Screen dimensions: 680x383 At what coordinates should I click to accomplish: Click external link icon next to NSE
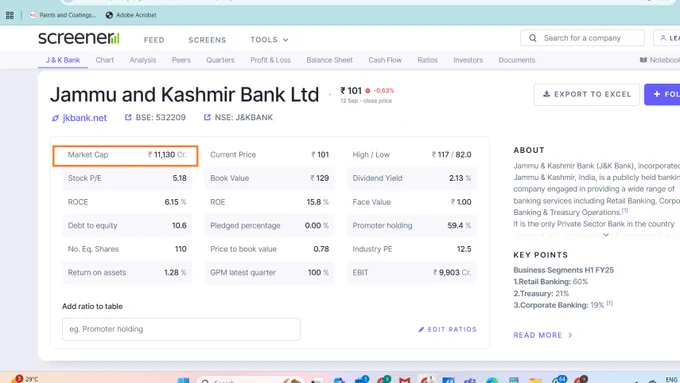pyautogui.click(x=207, y=117)
